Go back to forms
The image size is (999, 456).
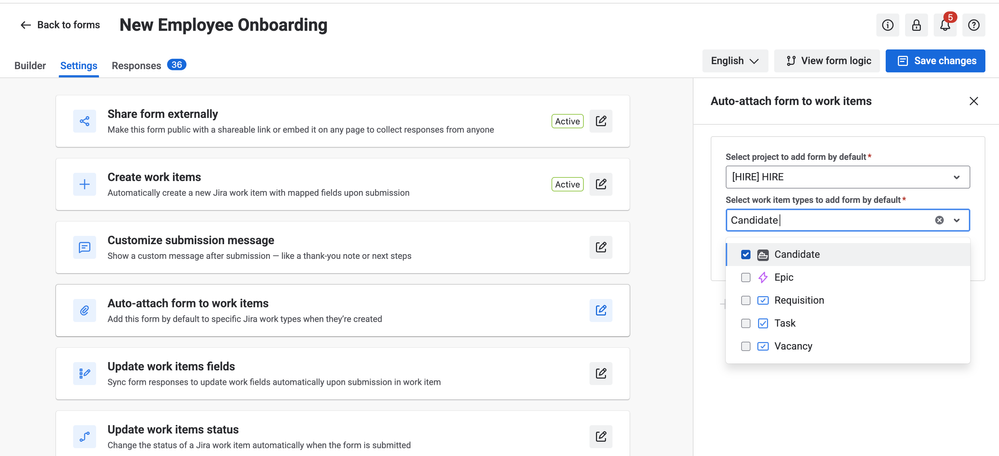(60, 25)
